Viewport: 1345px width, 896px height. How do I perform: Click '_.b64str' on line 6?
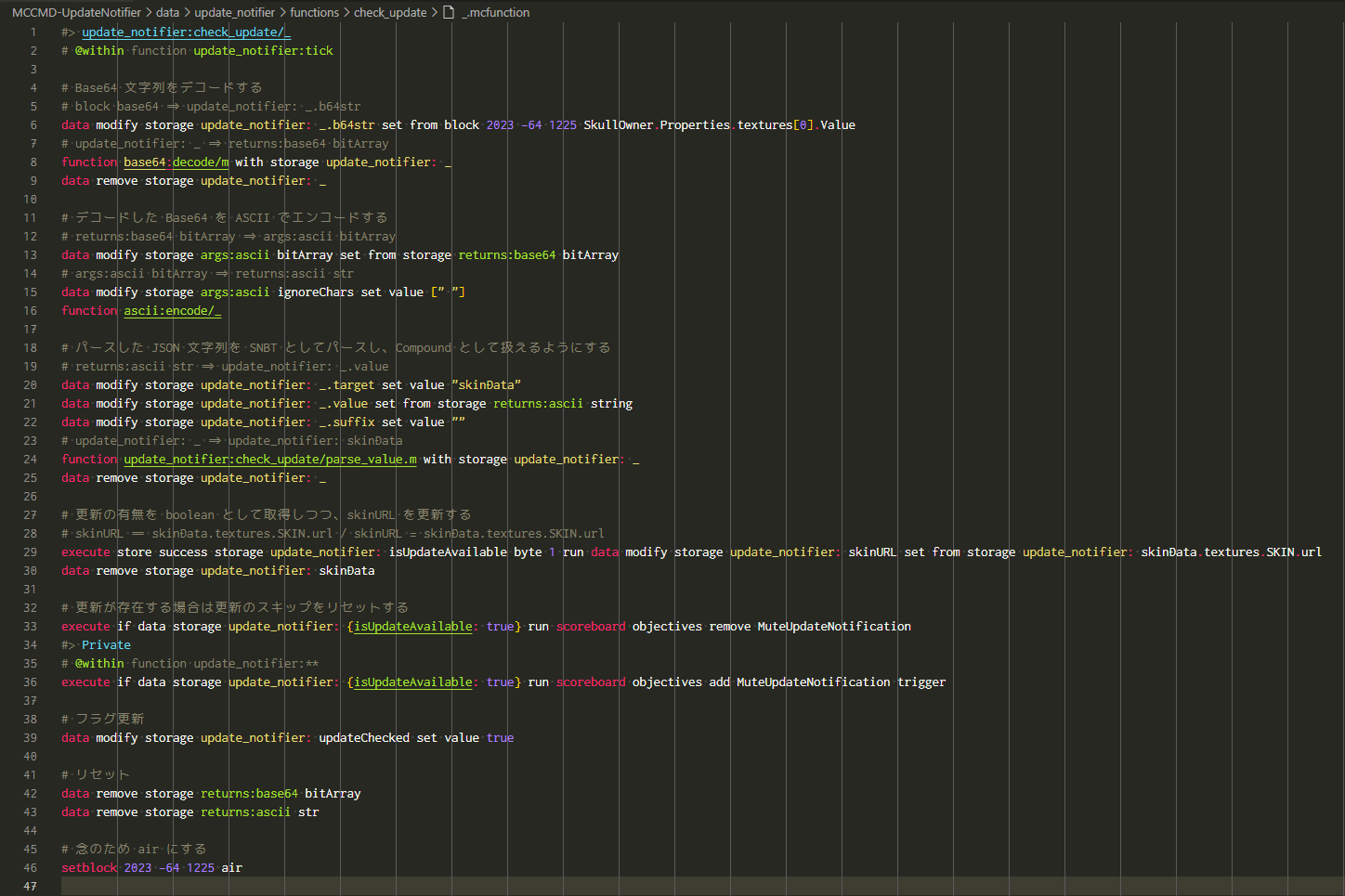coord(346,124)
